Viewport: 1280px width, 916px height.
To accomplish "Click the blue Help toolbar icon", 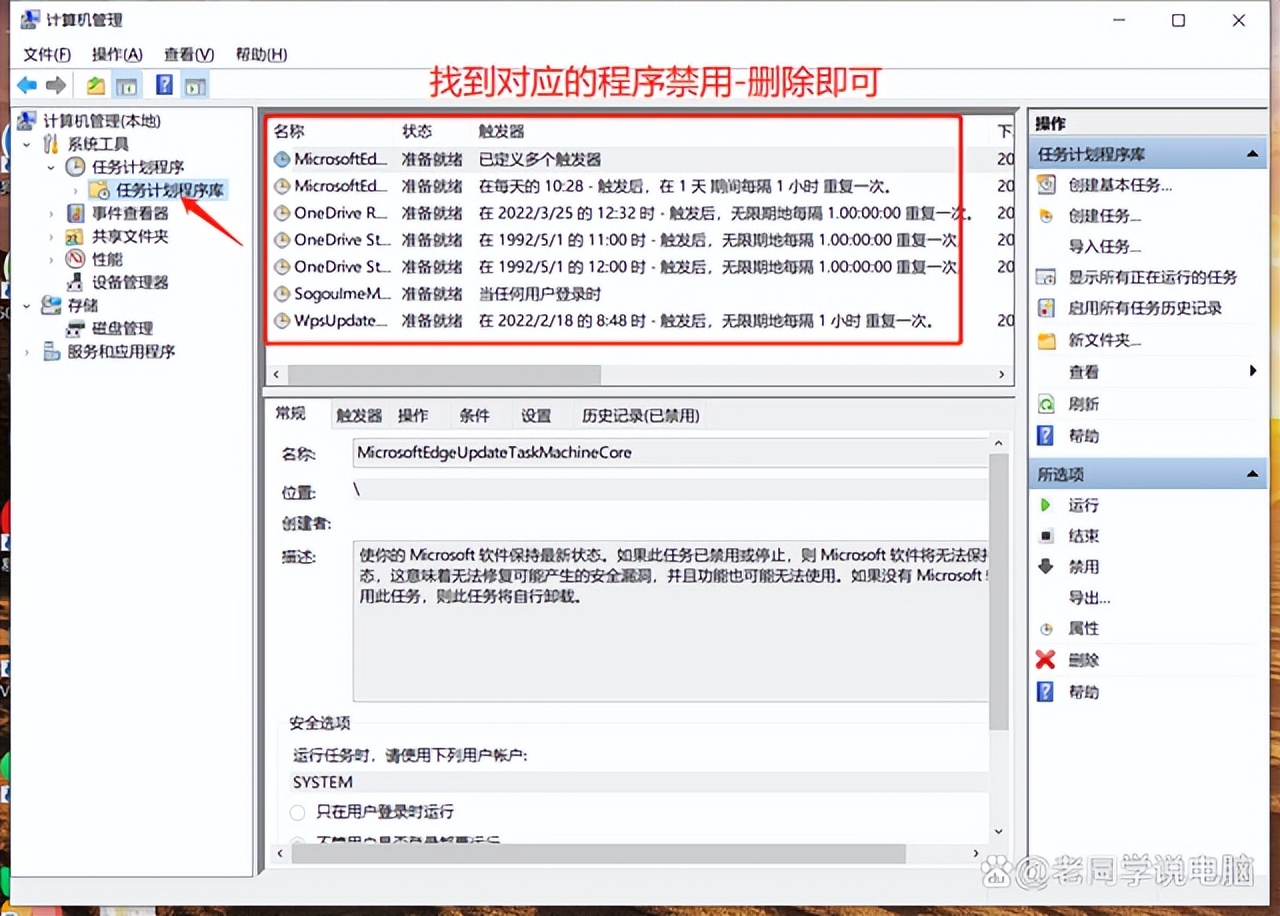I will 164,86.
